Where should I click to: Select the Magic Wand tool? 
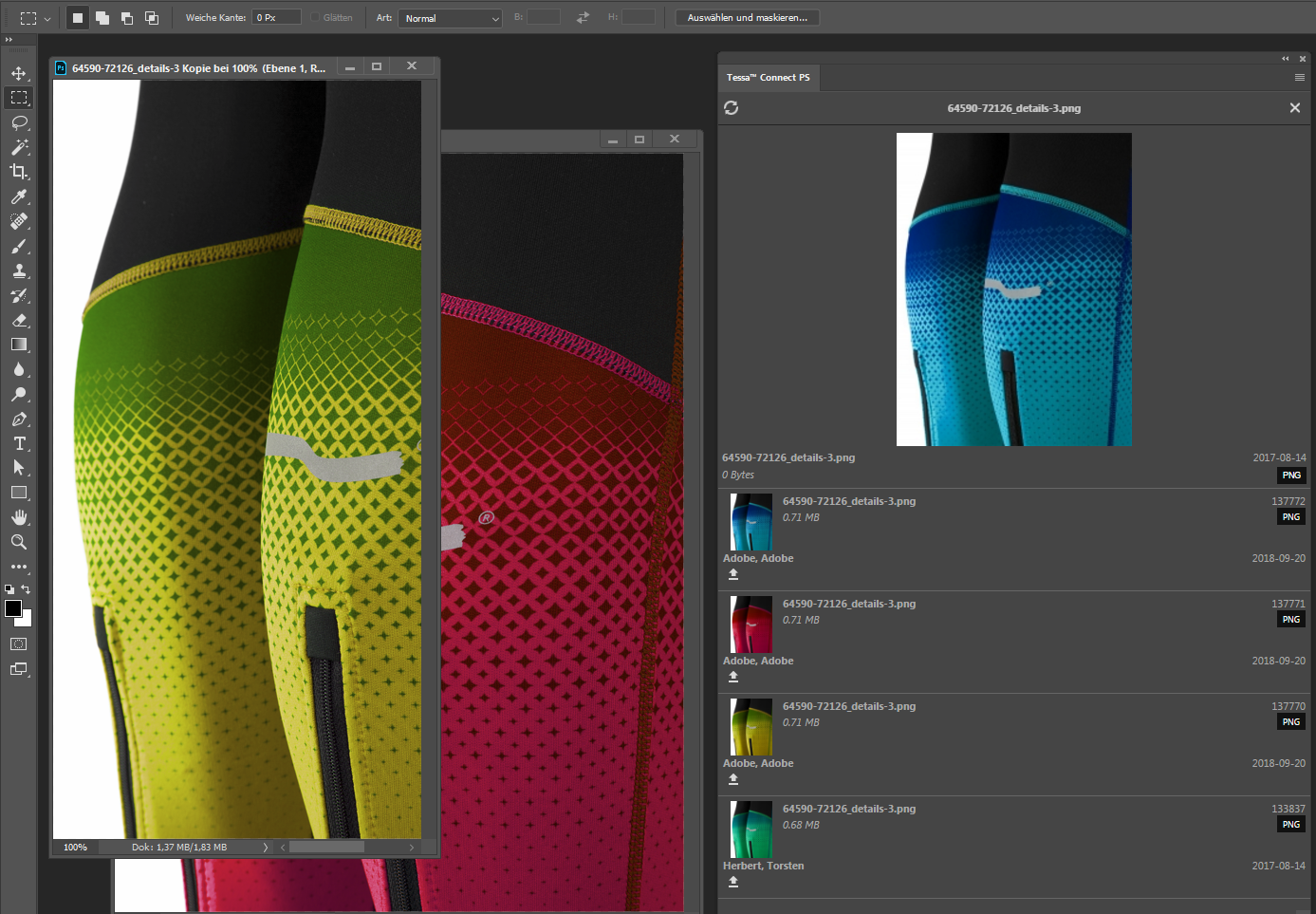(x=19, y=147)
